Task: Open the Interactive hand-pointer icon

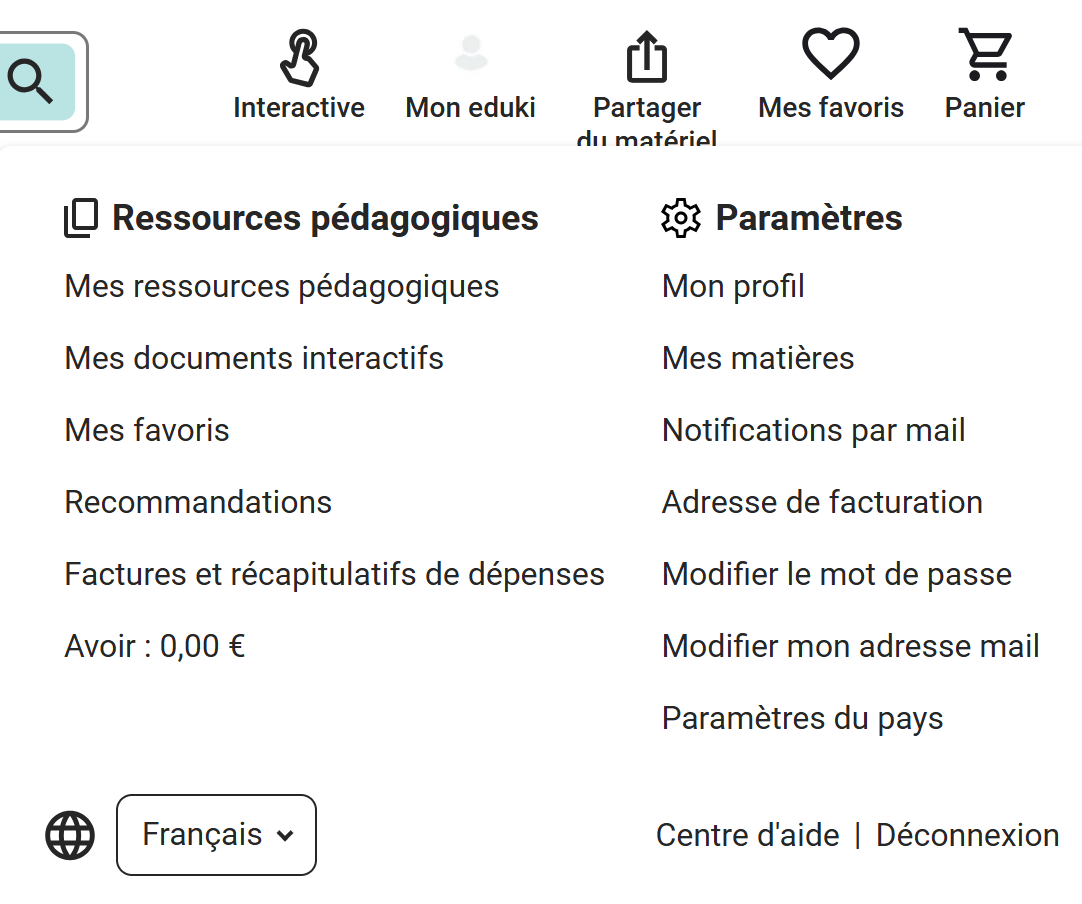Action: tap(298, 57)
